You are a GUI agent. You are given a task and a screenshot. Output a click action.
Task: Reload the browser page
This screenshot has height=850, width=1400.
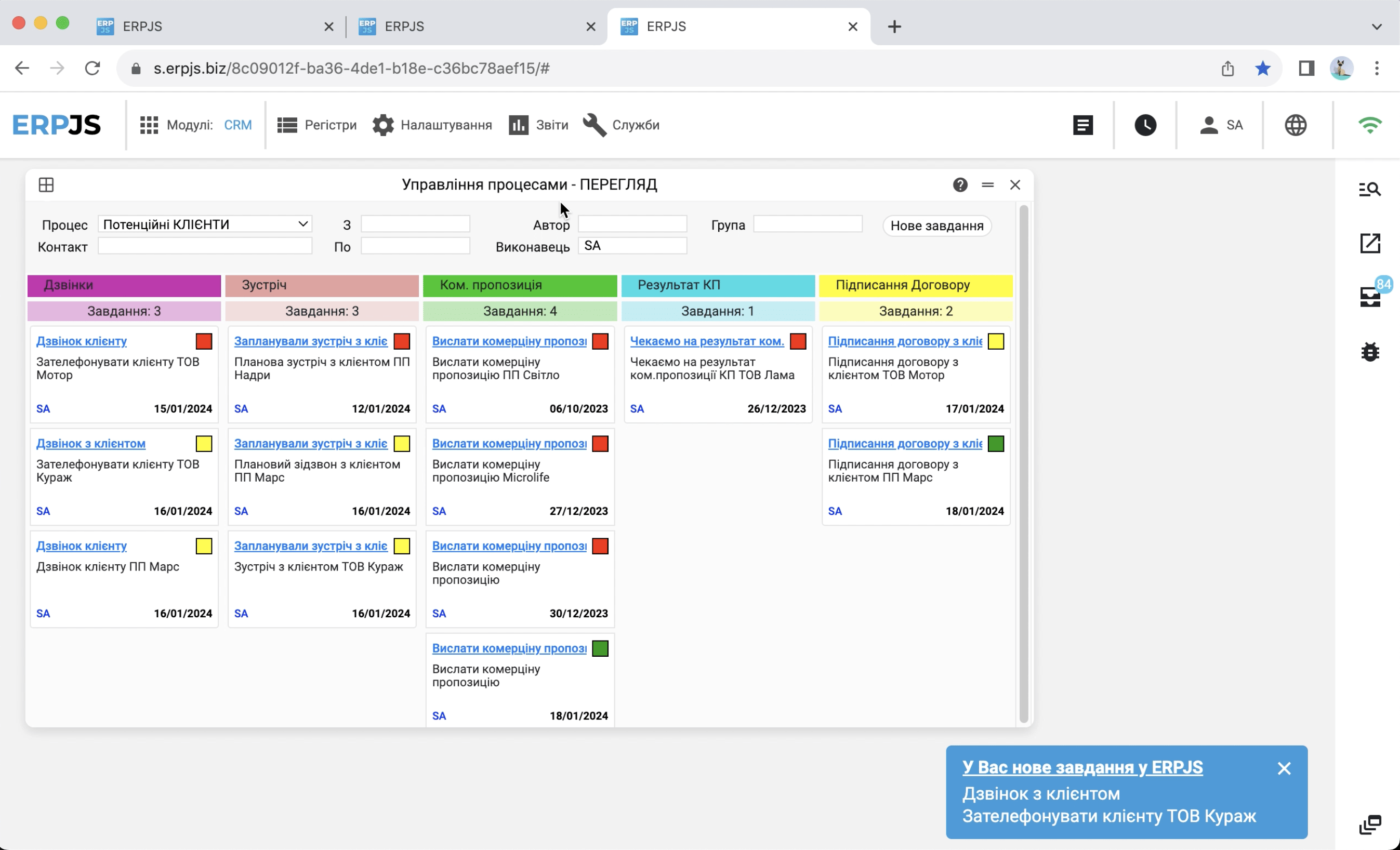pos(93,68)
